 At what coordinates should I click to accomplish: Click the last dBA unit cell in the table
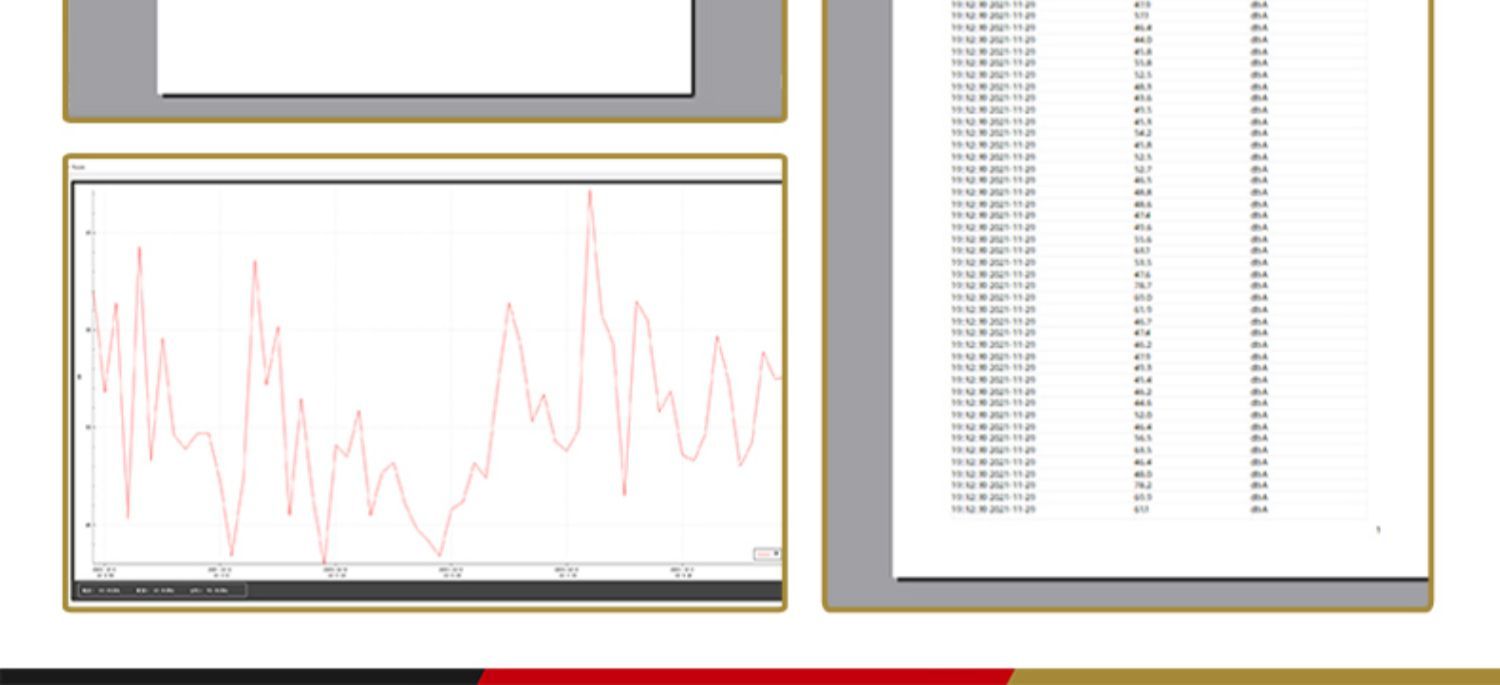tap(1258, 509)
